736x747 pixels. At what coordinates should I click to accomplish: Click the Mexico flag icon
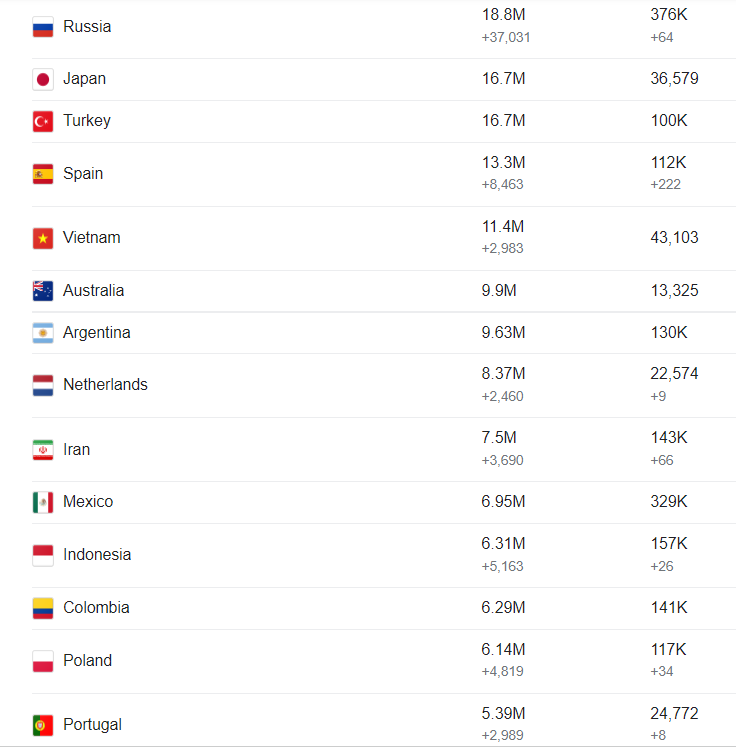point(43,502)
